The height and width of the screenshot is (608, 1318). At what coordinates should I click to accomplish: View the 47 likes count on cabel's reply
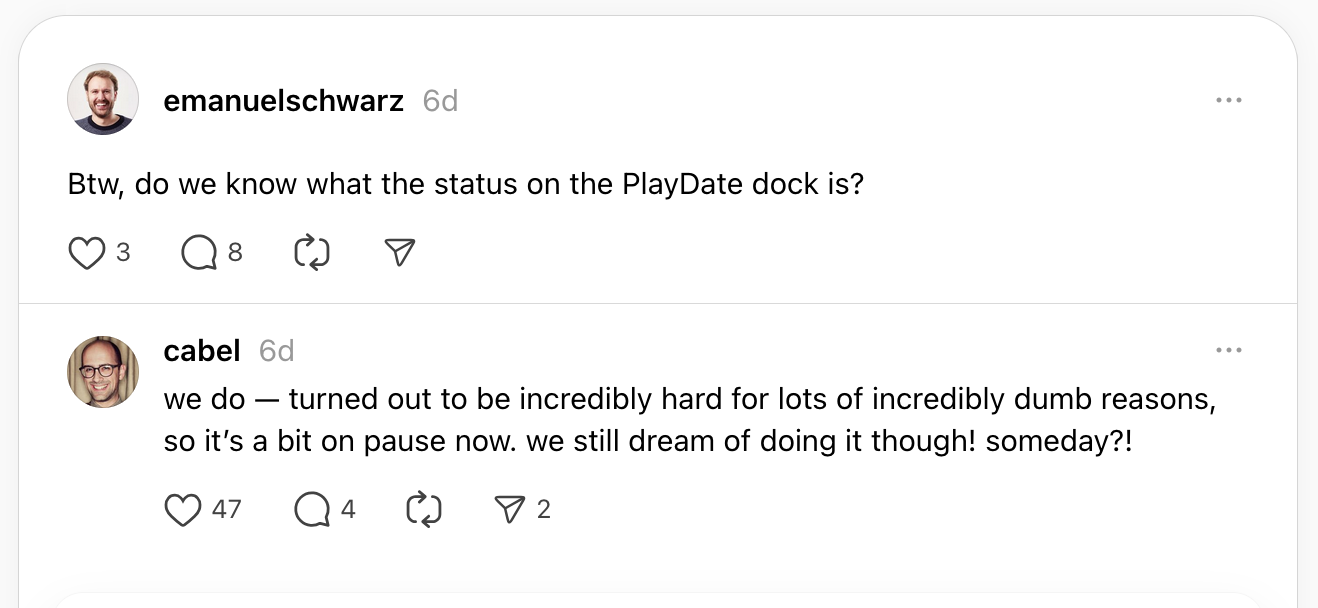[x=227, y=510]
